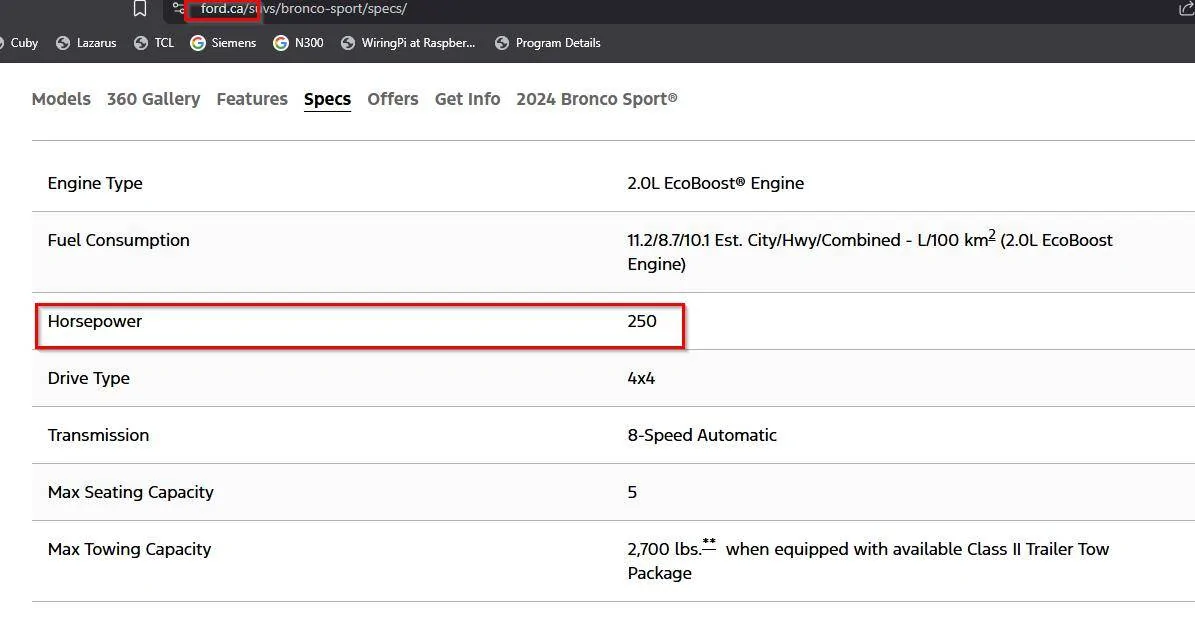Viewport: 1195px width, 623px height.
Task: Open the N300 bookmark
Action: (298, 43)
